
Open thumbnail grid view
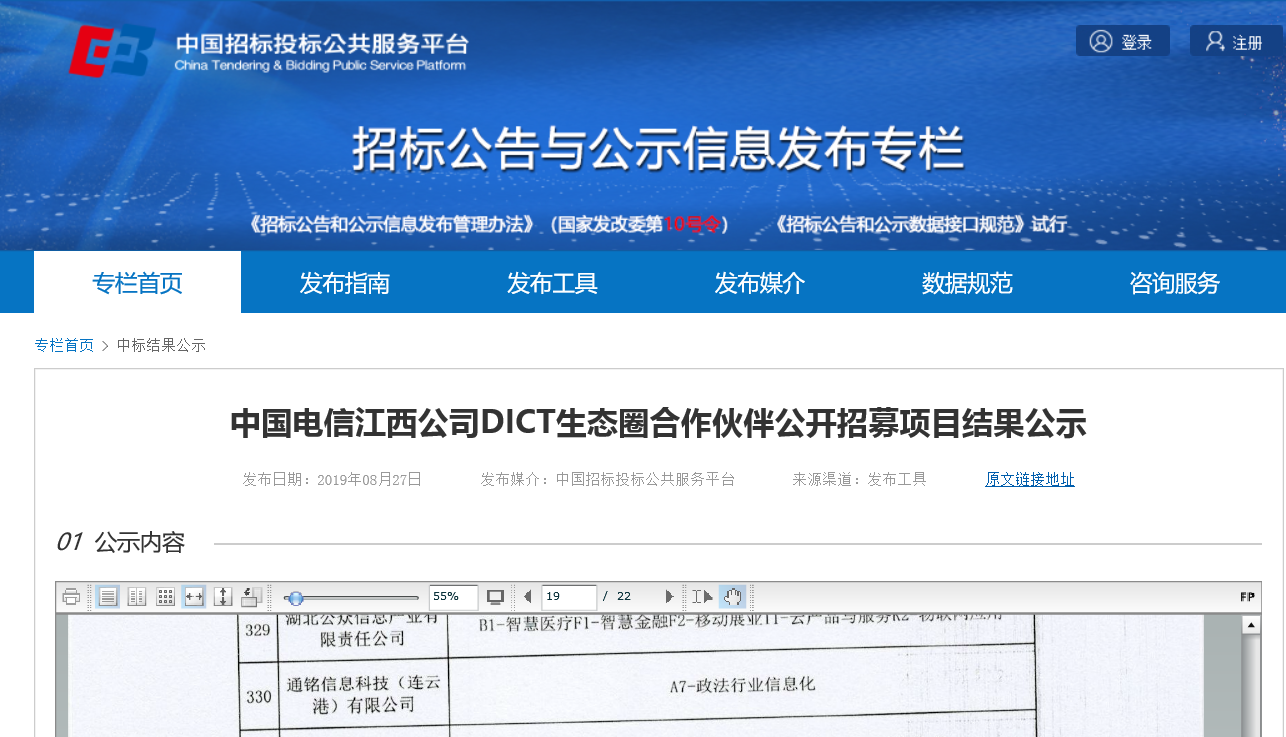pos(166,597)
